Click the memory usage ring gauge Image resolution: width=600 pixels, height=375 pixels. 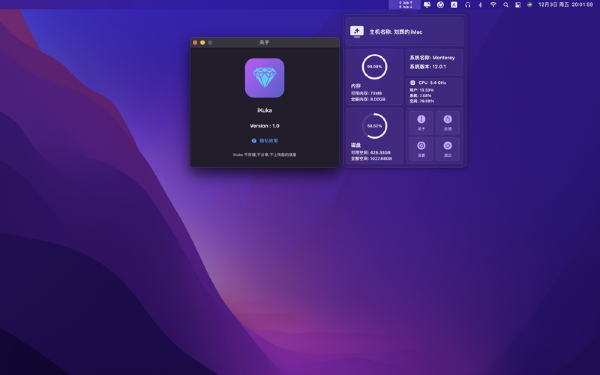(x=374, y=67)
